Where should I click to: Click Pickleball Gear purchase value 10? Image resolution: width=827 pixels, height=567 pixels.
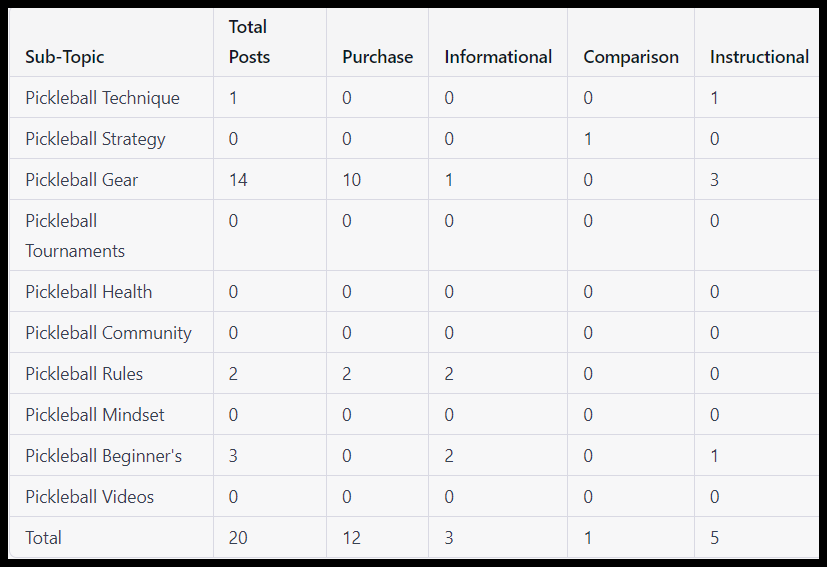click(x=351, y=180)
